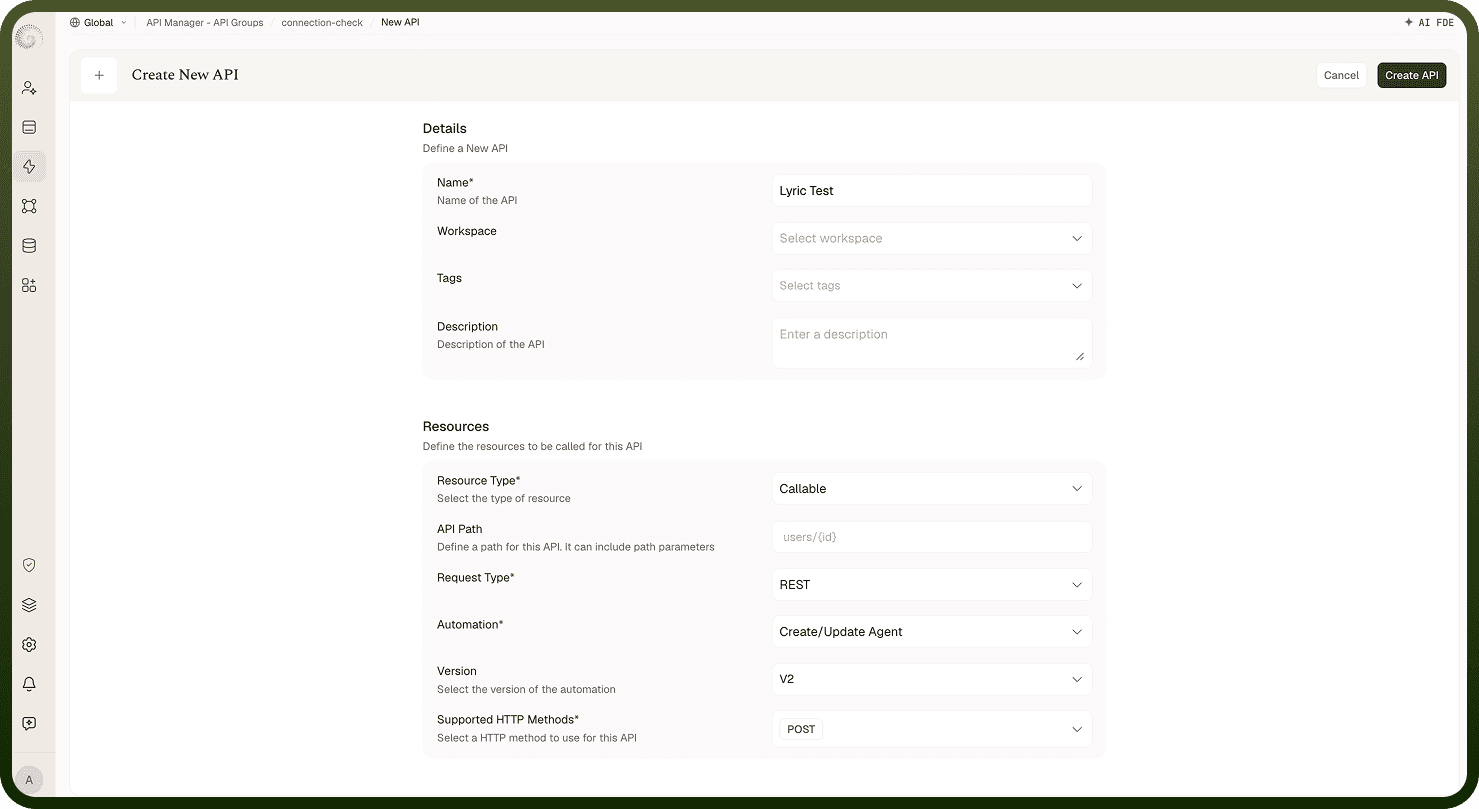Image resolution: width=1479 pixels, height=809 pixels.
Task: Go to the connection-check breadcrumb
Action: pyautogui.click(x=322, y=22)
